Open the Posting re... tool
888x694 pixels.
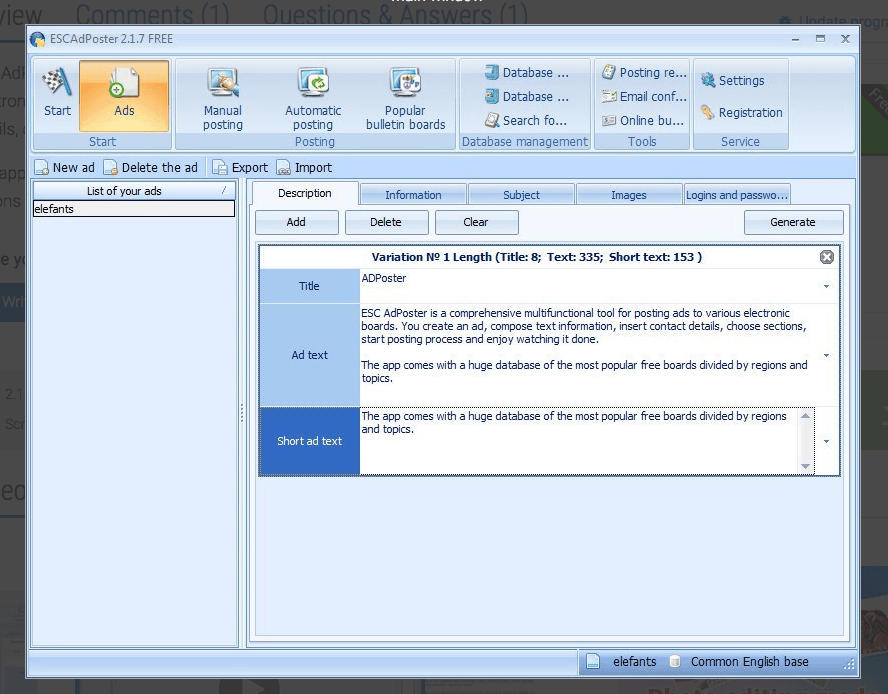(644, 73)
